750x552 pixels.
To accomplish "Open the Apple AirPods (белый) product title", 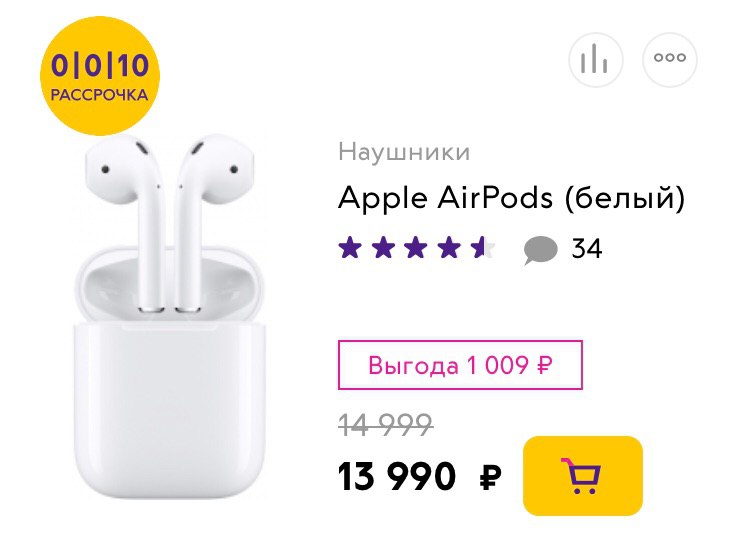I will pos(512,198).
